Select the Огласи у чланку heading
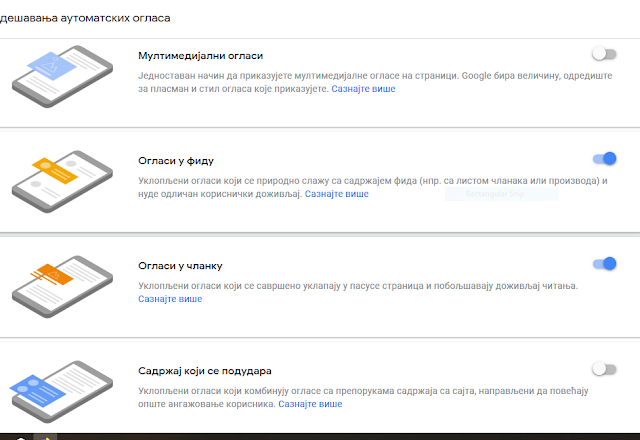Image resolution: width=640 pixels, height=440 pixels. point(180,266)
